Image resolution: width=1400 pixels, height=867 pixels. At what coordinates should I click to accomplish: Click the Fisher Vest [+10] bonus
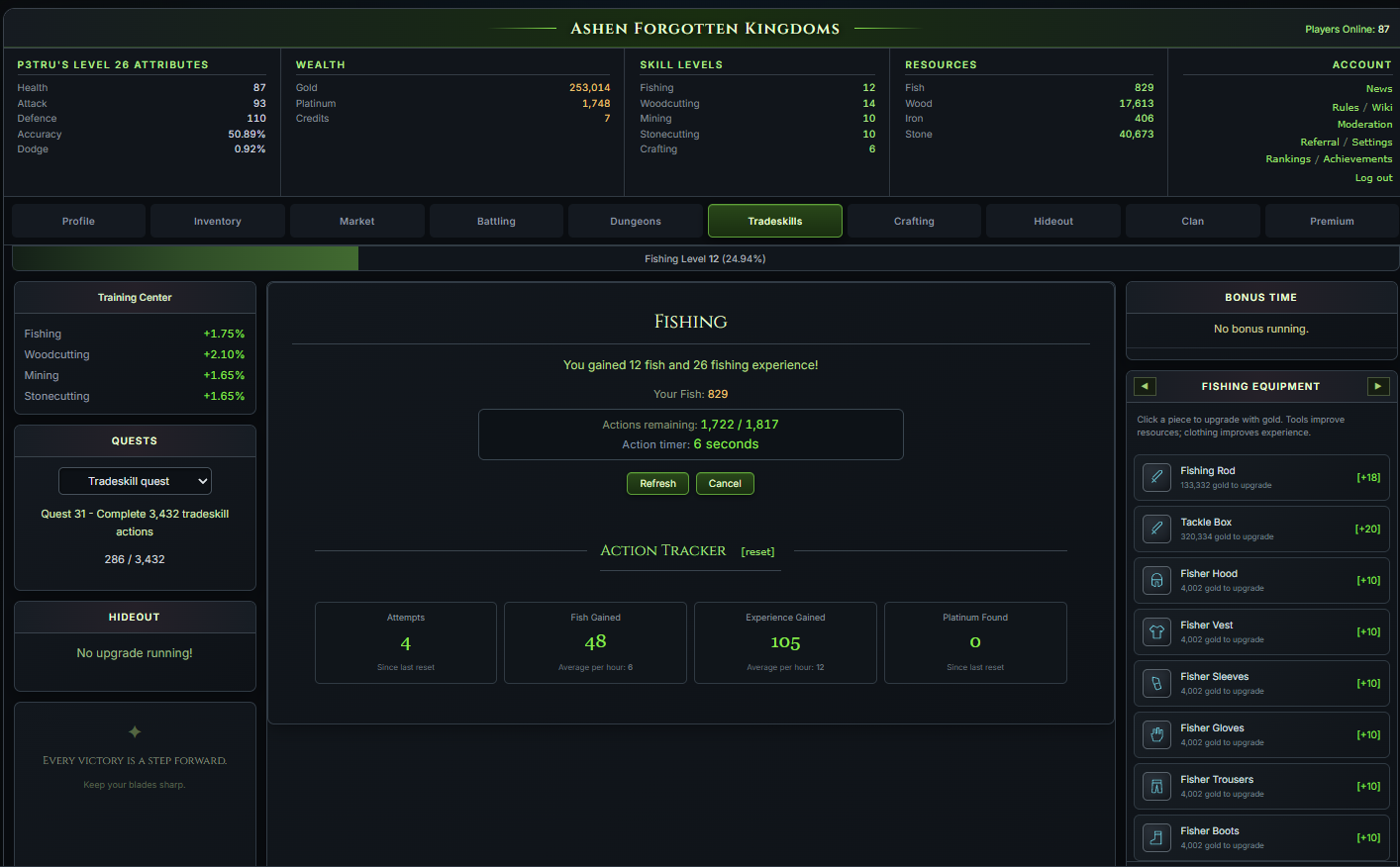coord(1368,631)
